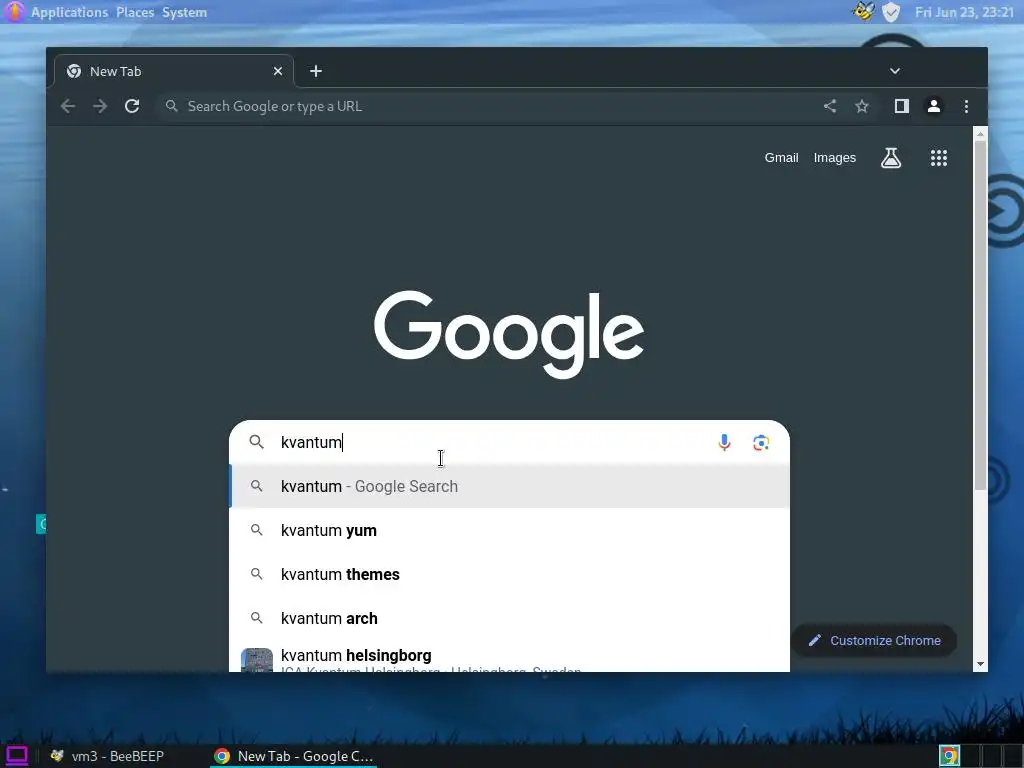Click the magnifier icon beside 'kvantum themes'

tap(257, 574)
